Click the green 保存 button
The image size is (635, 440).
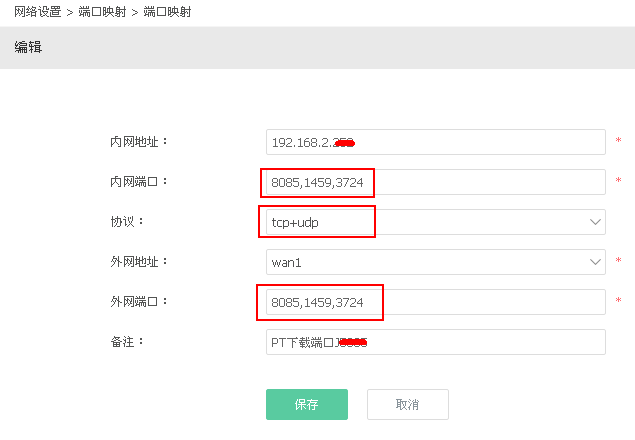307,404
